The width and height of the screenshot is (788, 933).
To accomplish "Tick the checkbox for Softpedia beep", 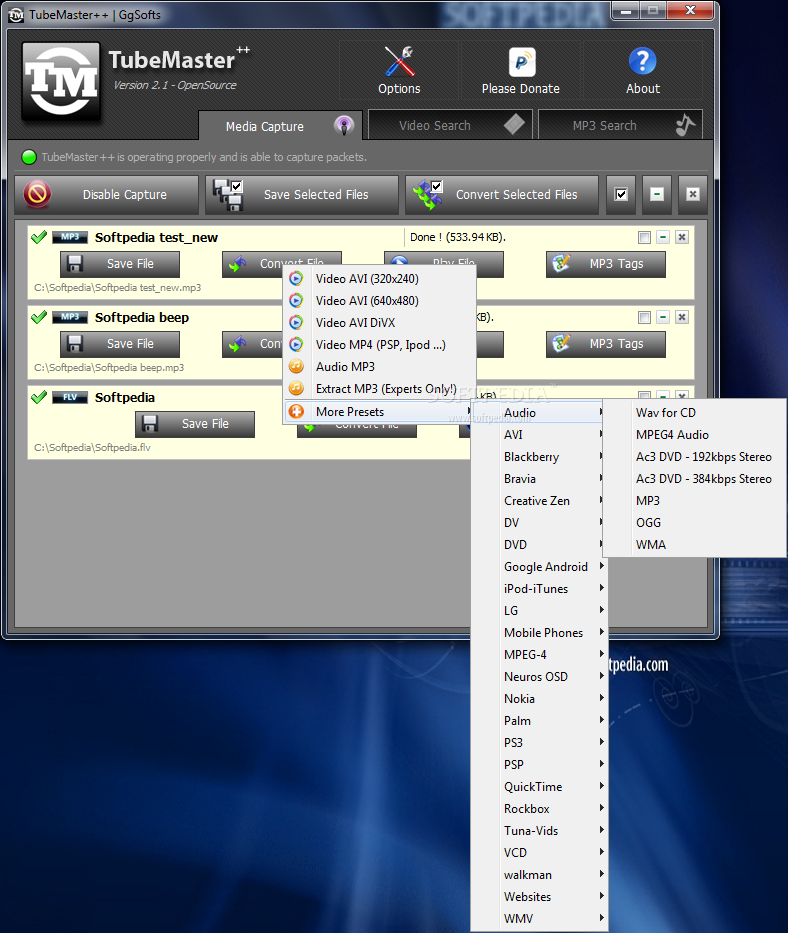I will tap(644, 317).
